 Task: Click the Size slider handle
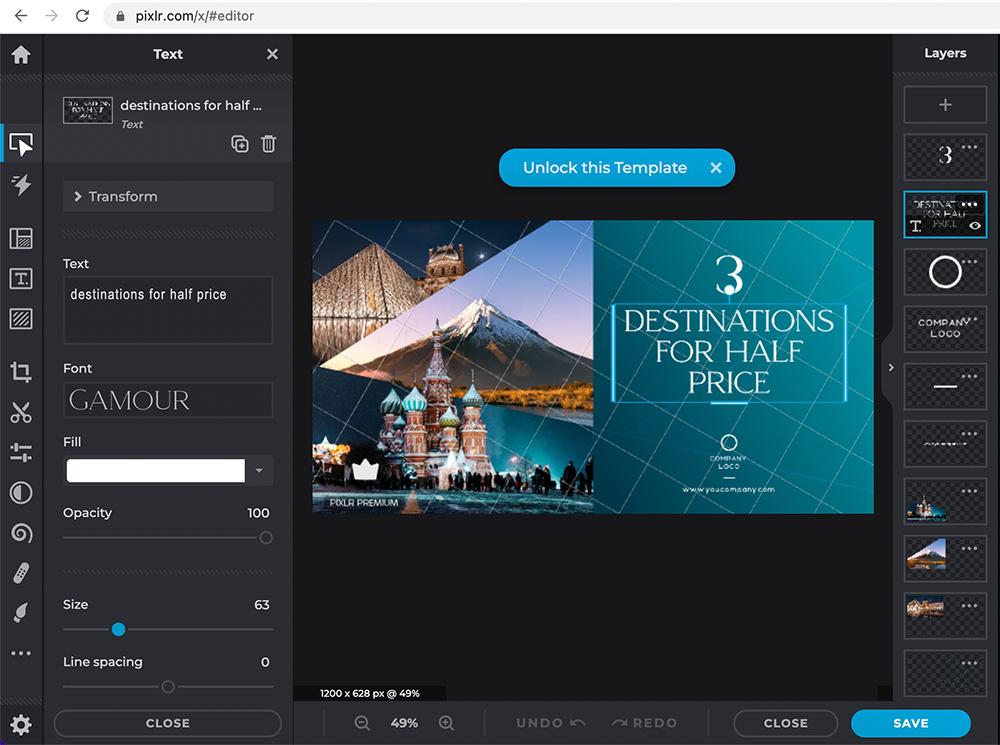119,630
